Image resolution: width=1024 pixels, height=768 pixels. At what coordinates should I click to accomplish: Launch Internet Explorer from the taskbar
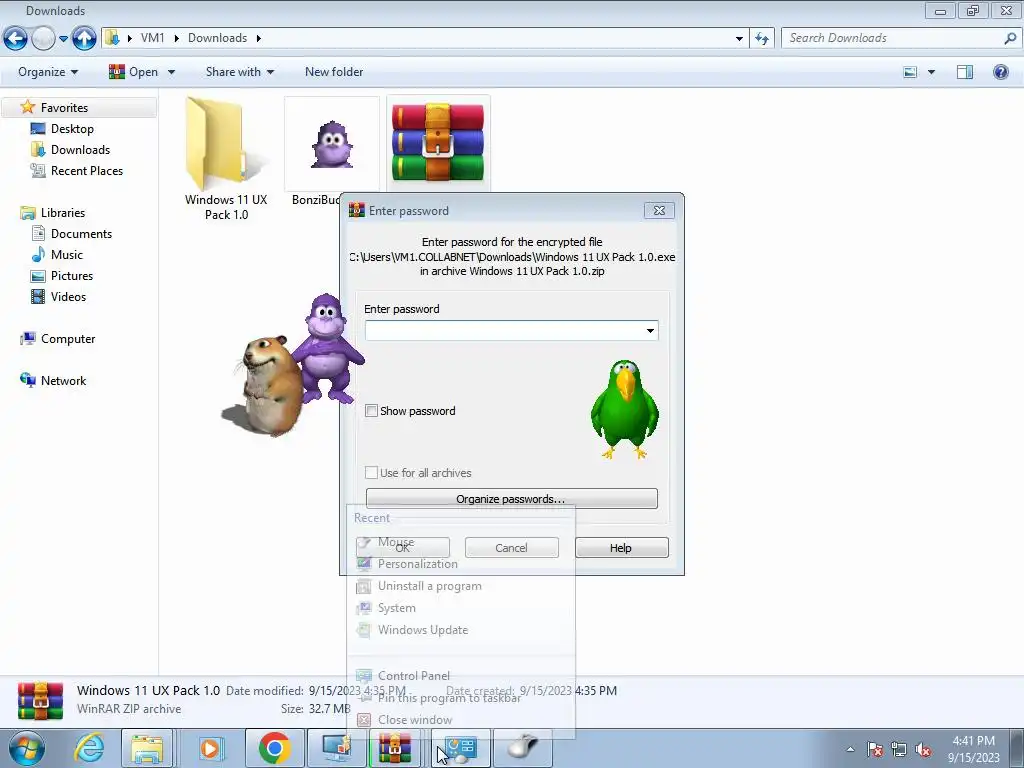point(89,748)
